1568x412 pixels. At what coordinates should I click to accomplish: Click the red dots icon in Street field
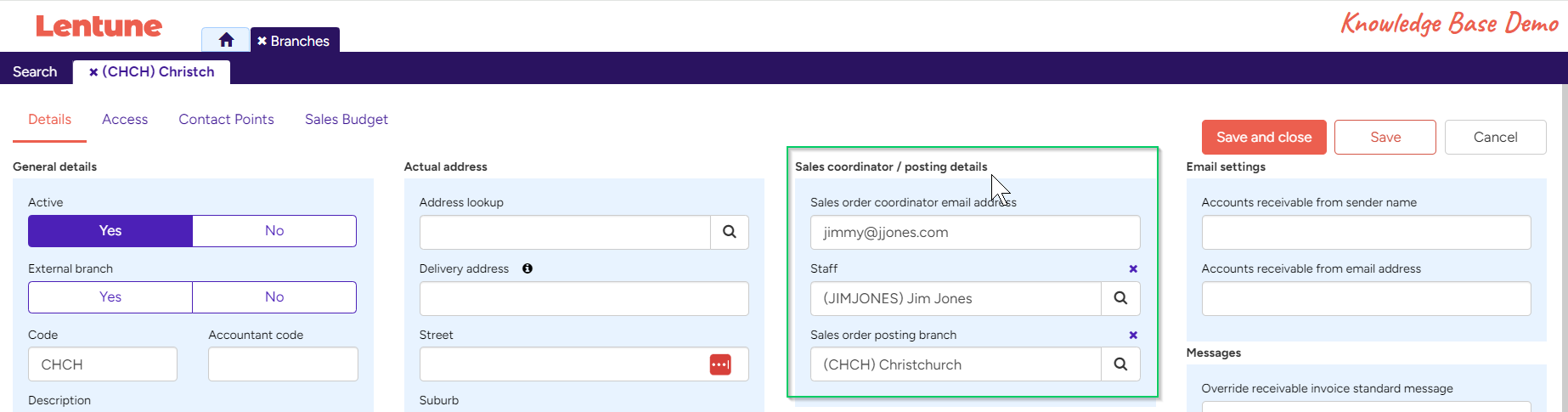(720, 364)
